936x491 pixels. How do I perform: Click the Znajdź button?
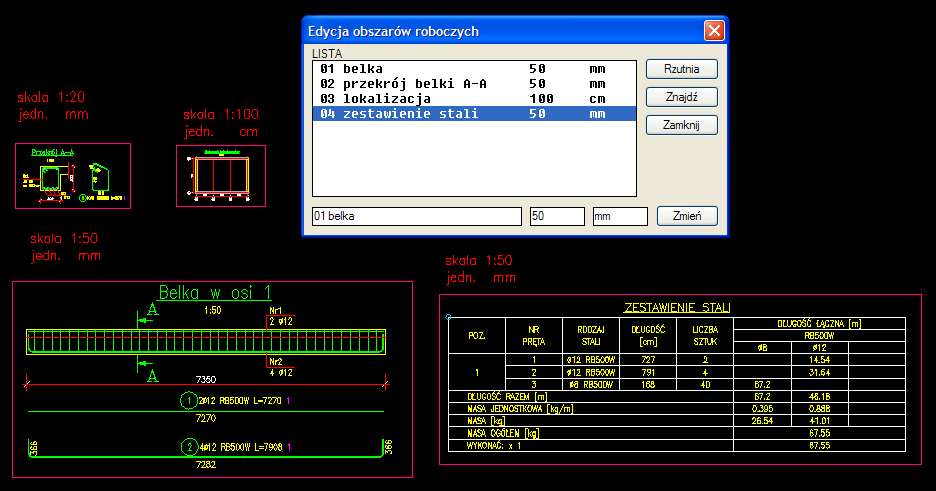click(x=682, y=97)
